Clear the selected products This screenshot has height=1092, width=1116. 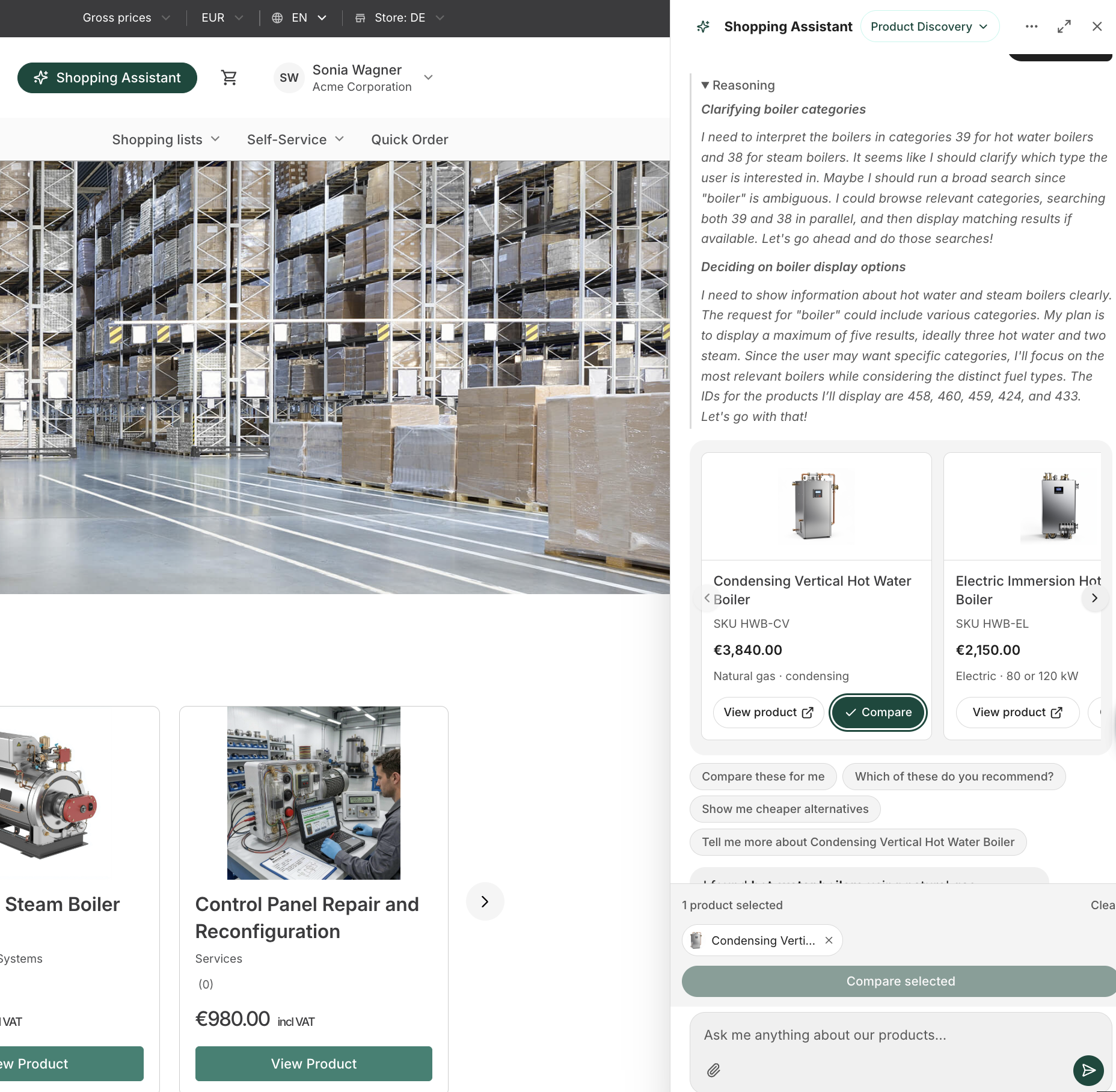pos(1103,906)
